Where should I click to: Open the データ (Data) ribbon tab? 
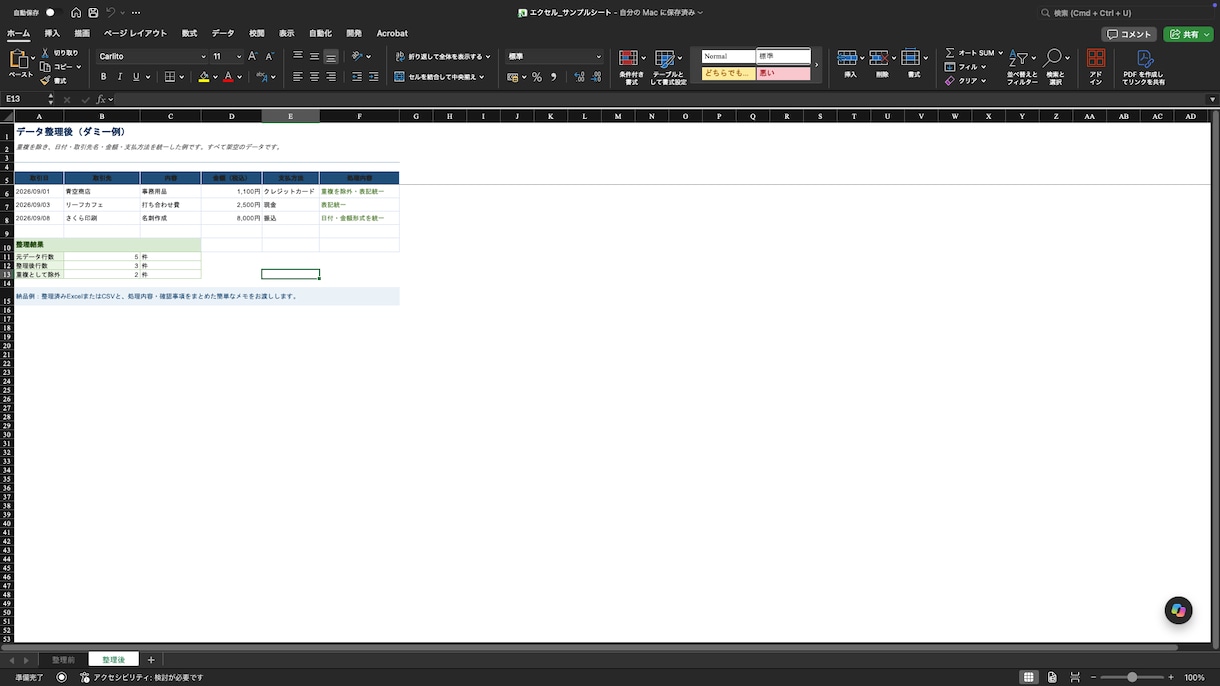(x=223, y=33)
